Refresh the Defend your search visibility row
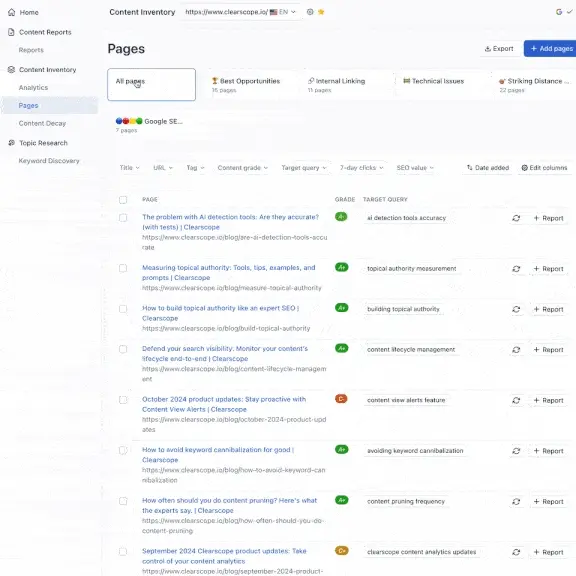This screenshot has height=576, width=576. click(x=516, y=350)
